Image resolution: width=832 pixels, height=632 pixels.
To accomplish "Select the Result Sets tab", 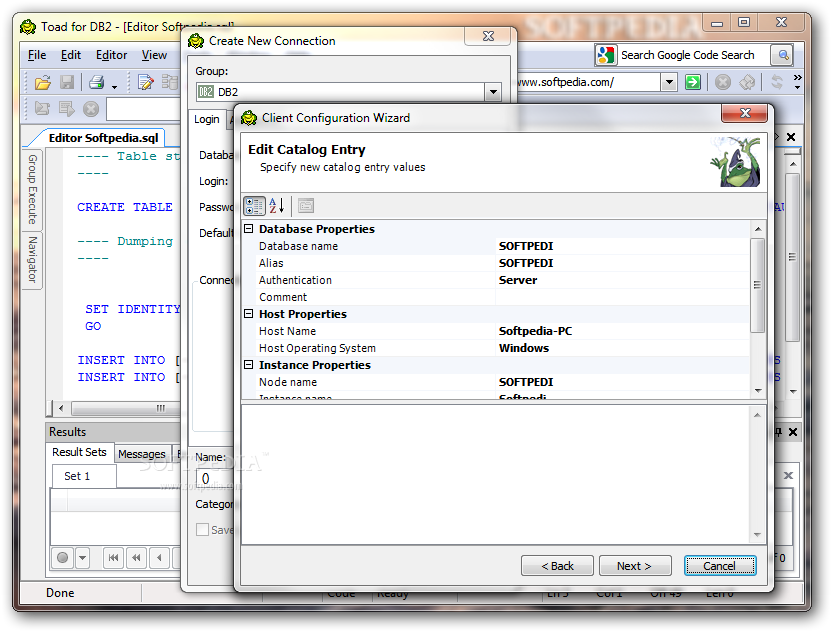I will click(x=80, y=452).
